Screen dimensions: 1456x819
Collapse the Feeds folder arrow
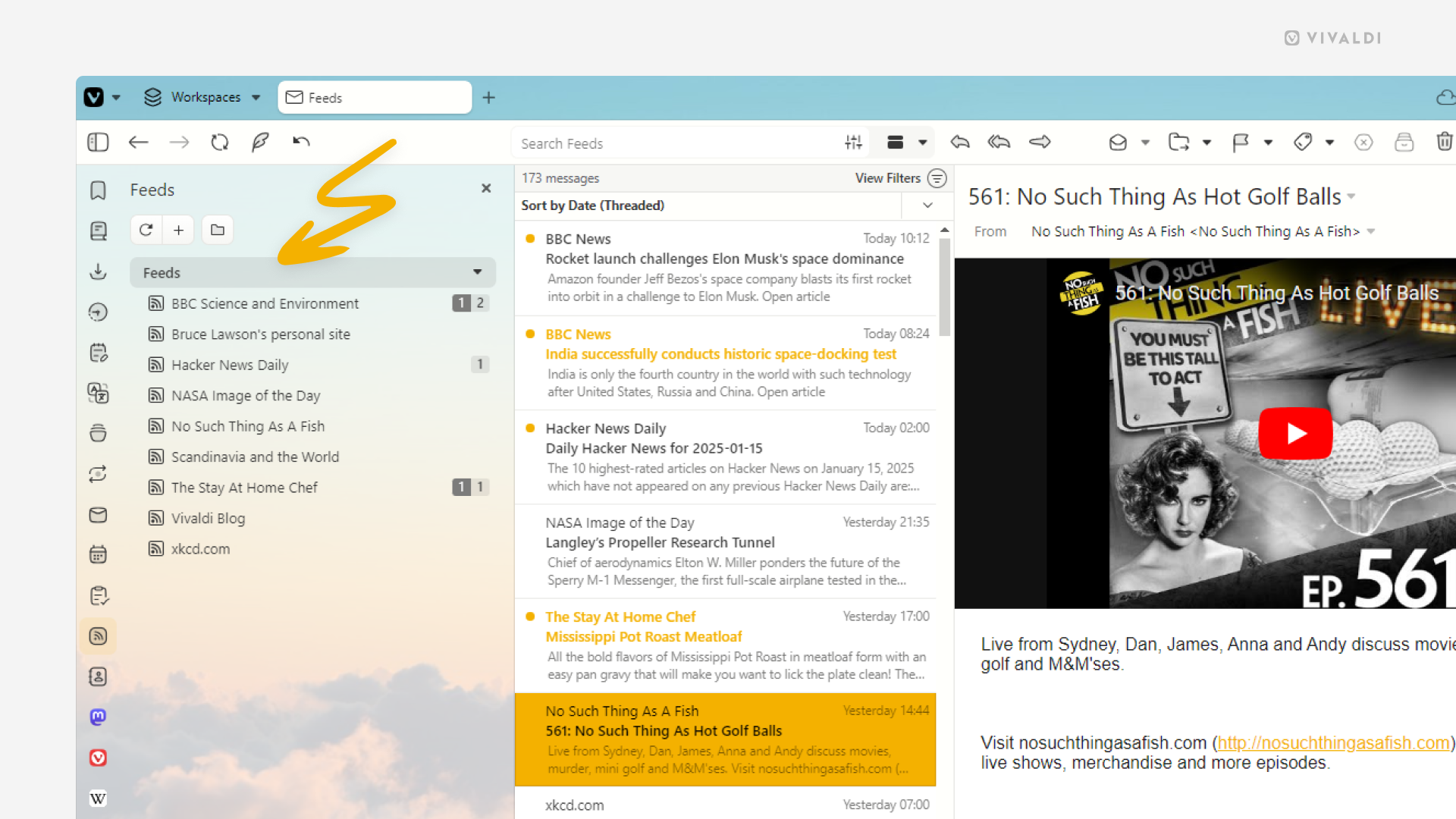pyautogui.click(x=478, y=272)
